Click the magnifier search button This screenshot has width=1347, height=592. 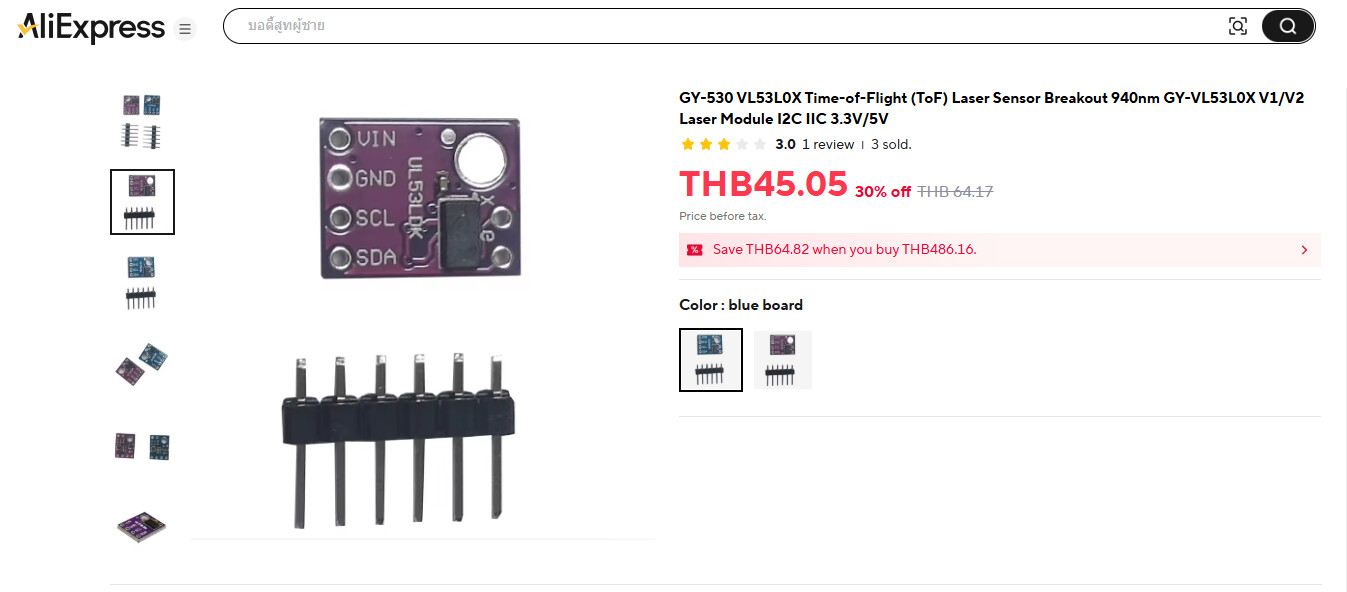1288,27
